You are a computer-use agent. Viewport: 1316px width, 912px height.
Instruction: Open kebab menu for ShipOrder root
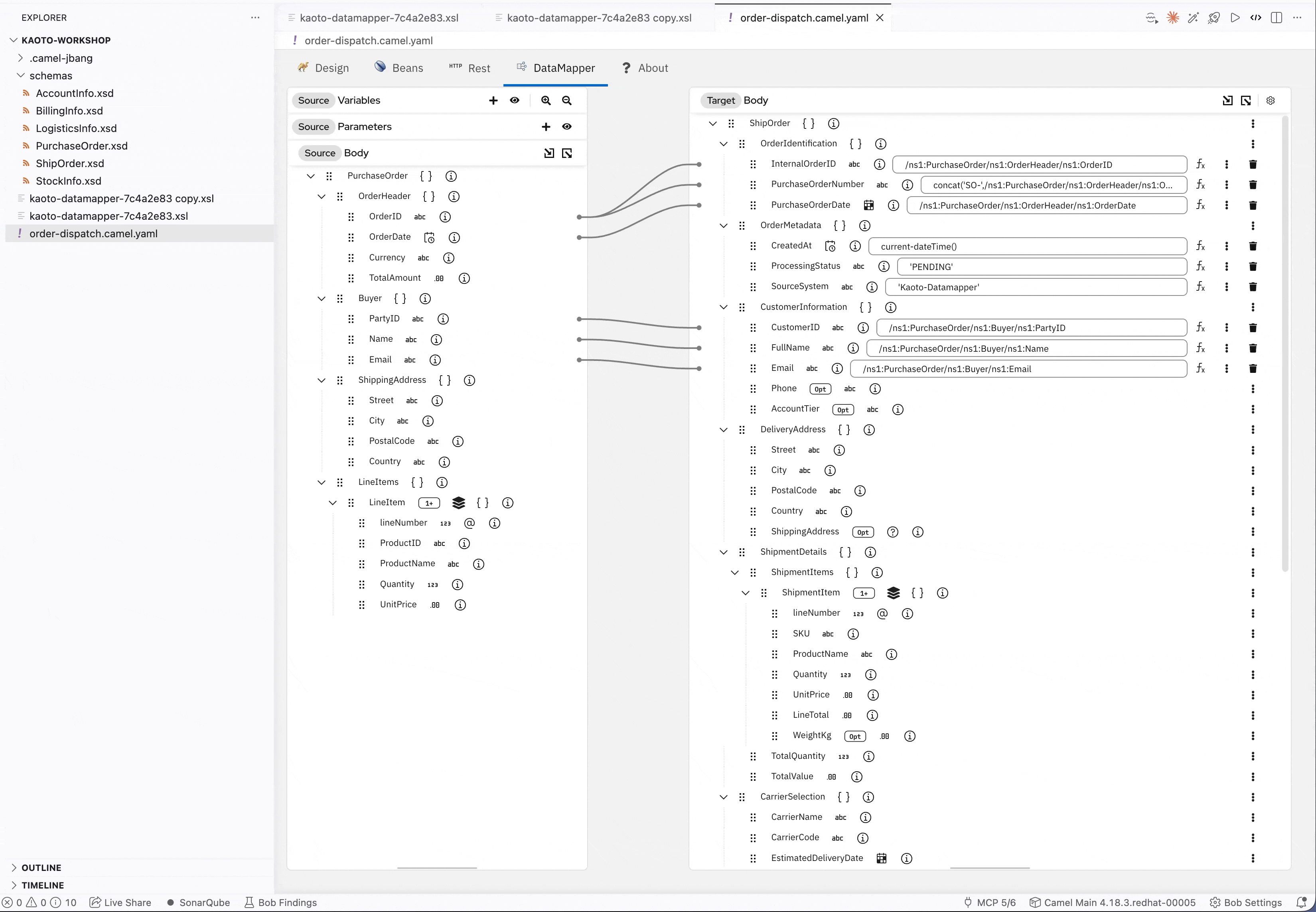1253,124
